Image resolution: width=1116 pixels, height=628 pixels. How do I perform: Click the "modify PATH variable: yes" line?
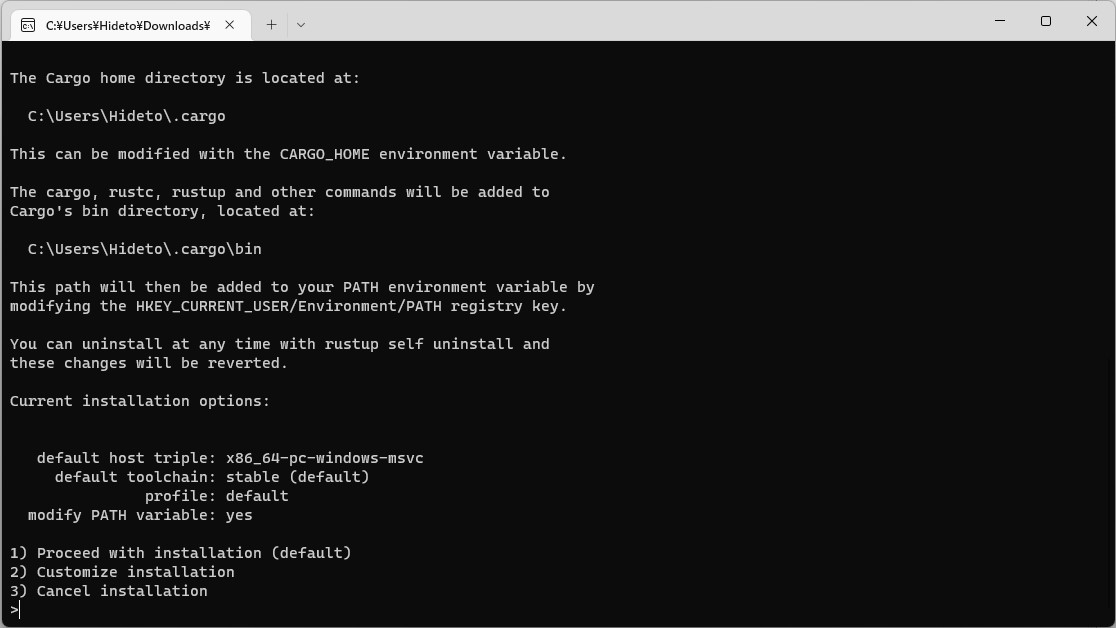click(140, 515)
